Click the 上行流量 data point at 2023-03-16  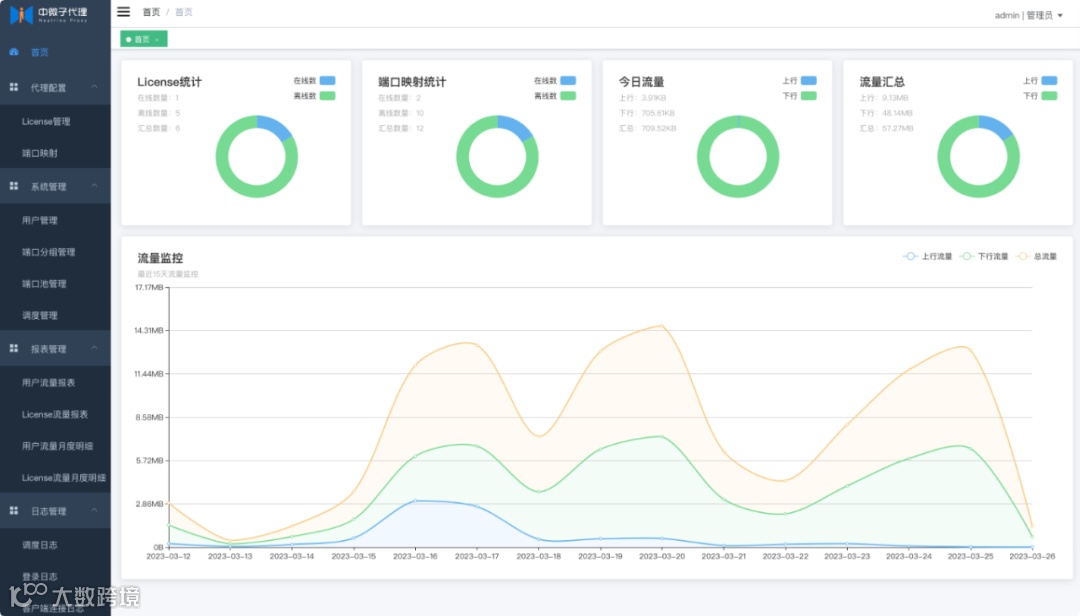pos(415,501)
